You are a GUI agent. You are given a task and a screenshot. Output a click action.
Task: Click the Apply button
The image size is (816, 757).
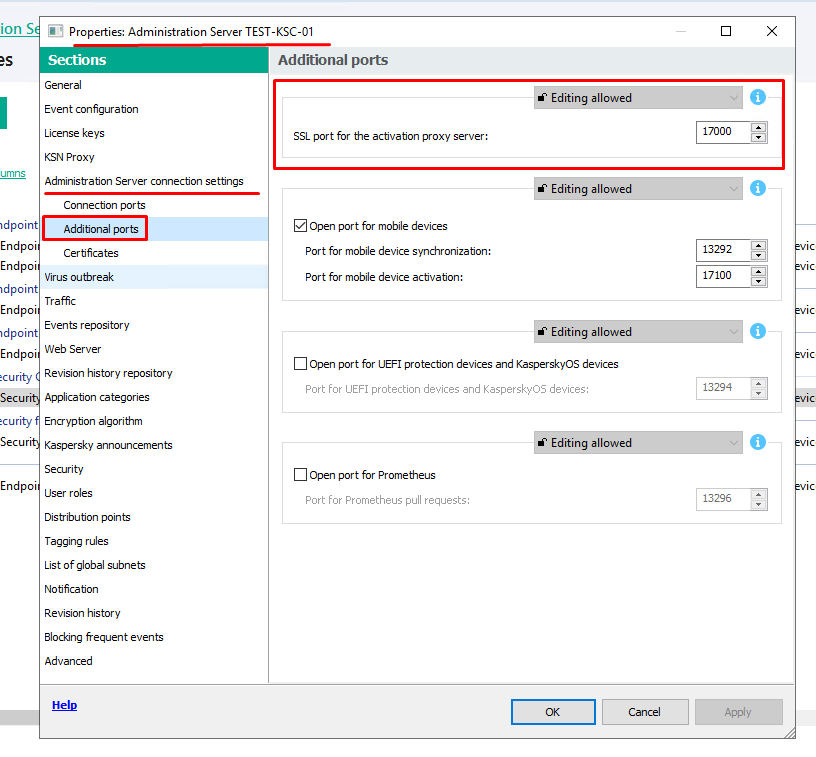click(738, 712)
